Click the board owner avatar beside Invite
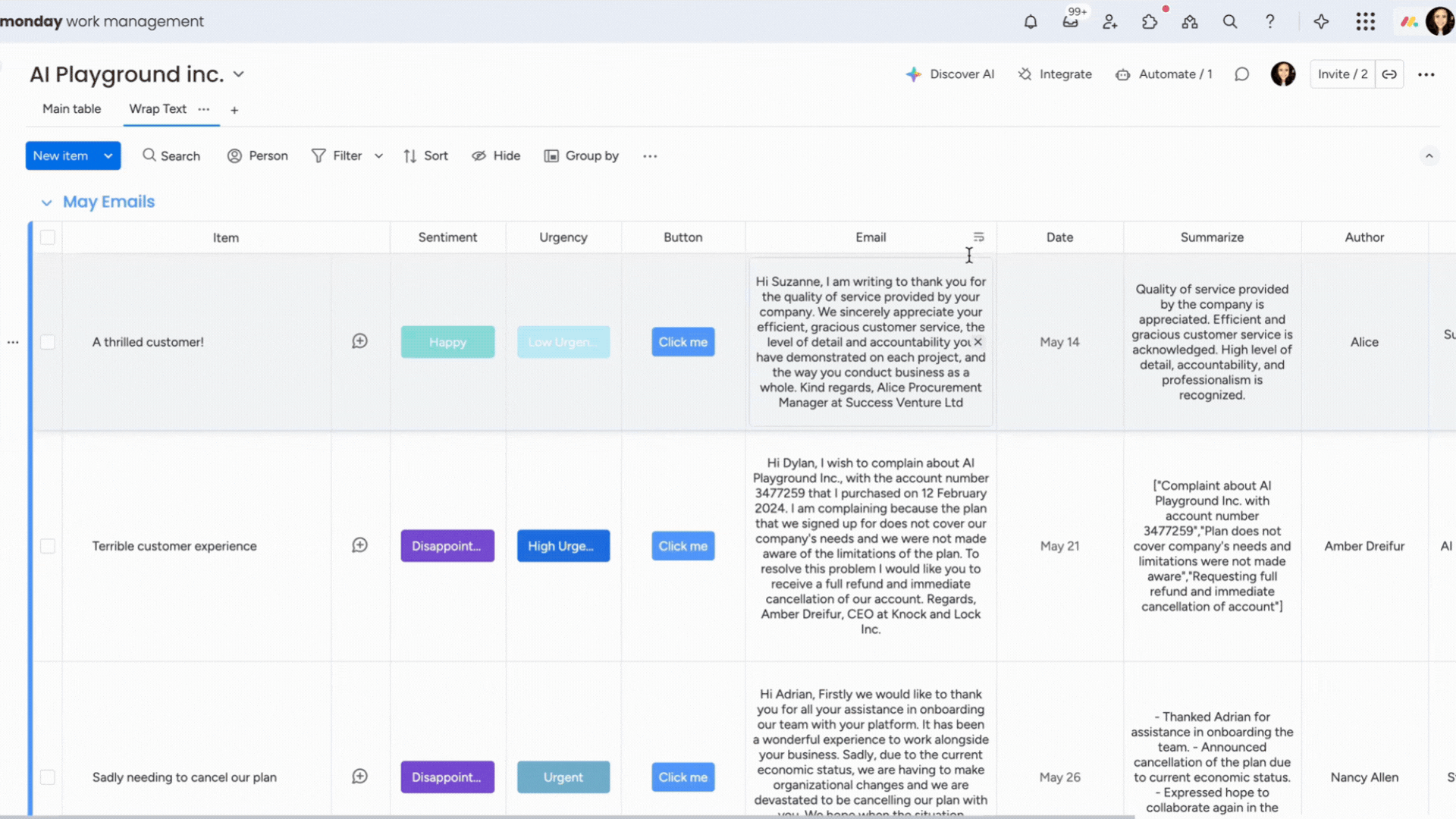This screenshot has height=819, width=1456. pyautogui.click(x=1282, y=74)
